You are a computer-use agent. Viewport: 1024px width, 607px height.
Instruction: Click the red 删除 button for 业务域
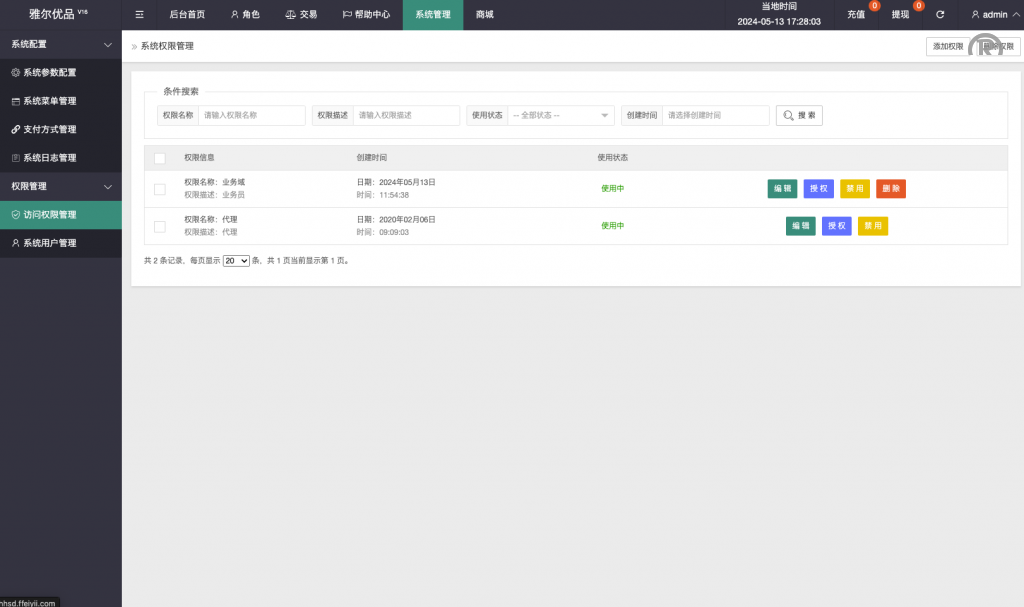tap(890, 189)
